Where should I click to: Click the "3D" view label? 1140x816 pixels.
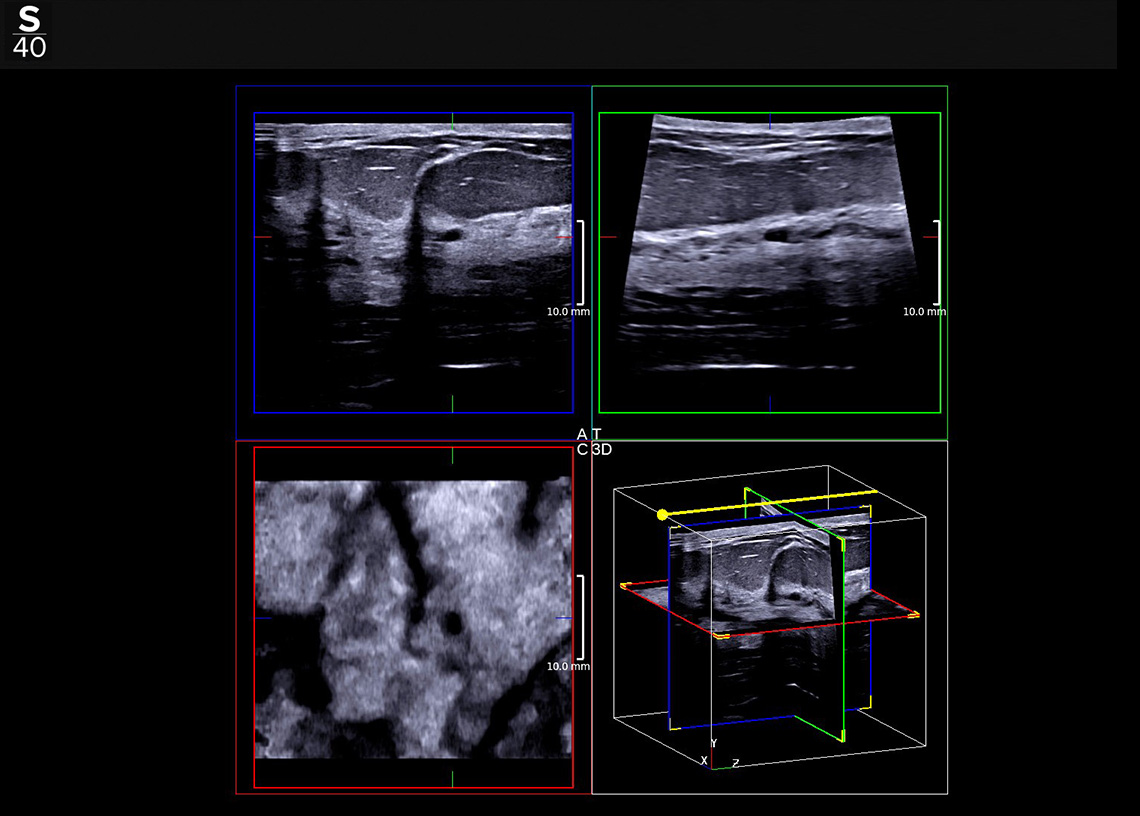click(x=602, y=449)
